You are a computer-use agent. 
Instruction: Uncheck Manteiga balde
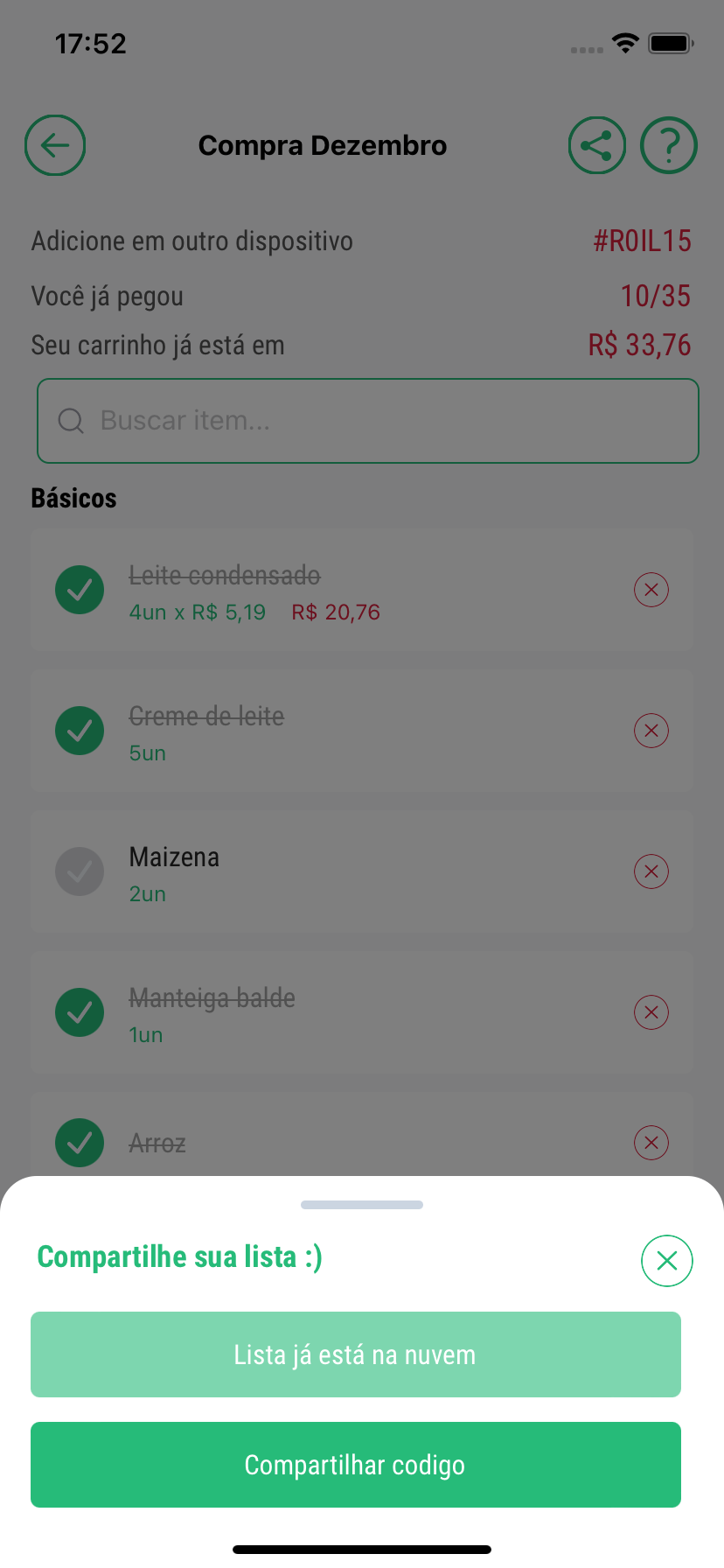80,1012
